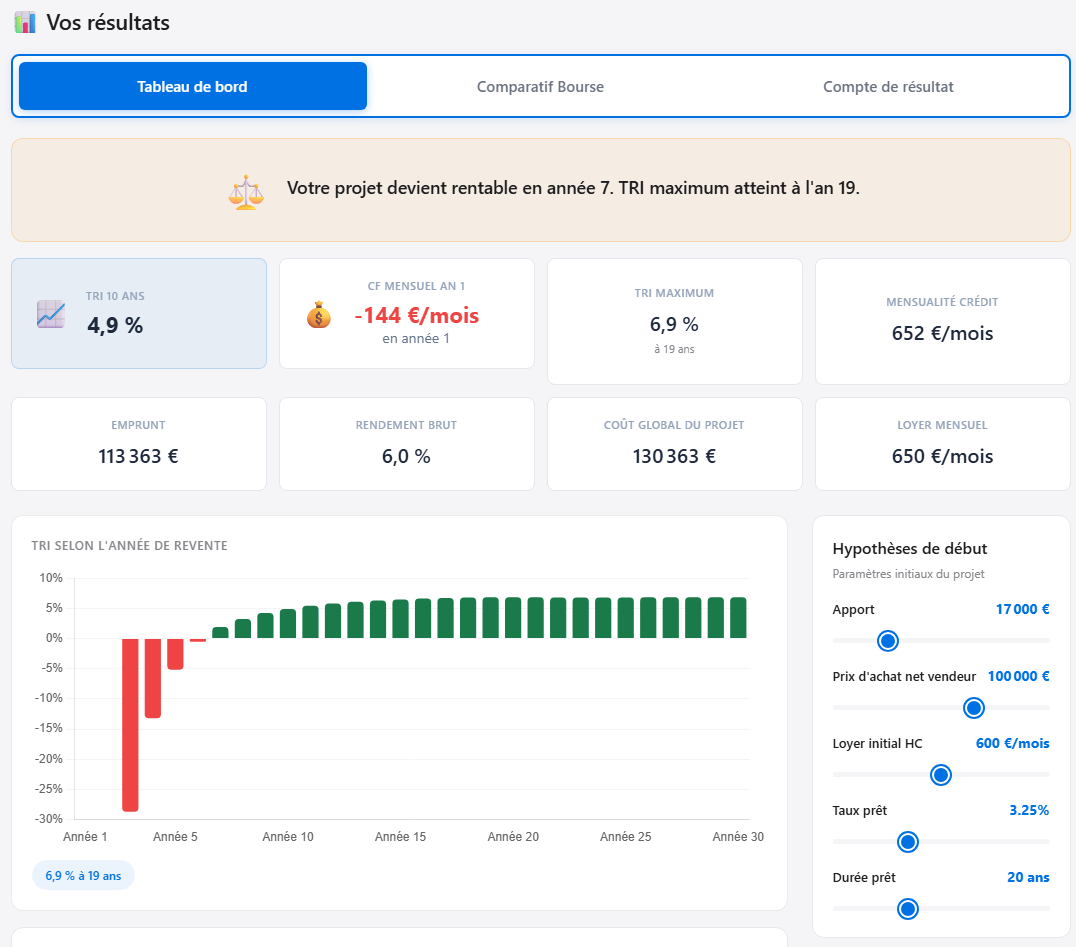The height and width of the screenshot is (947, 1076).
Task: Open the Compte de résultat tab
Action: [x=887, y=86]
